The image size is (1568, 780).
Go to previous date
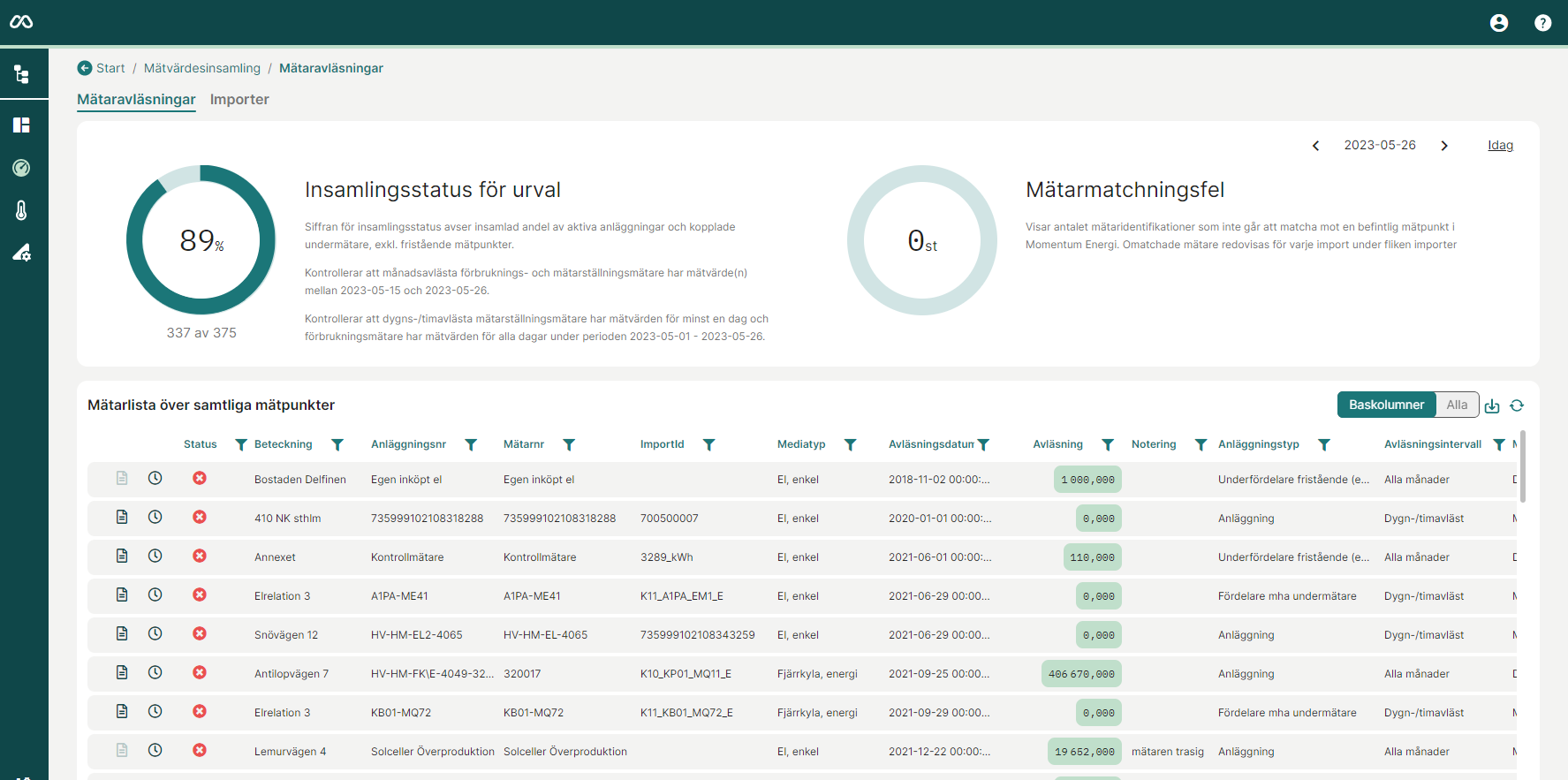[x=1315, y=146]
